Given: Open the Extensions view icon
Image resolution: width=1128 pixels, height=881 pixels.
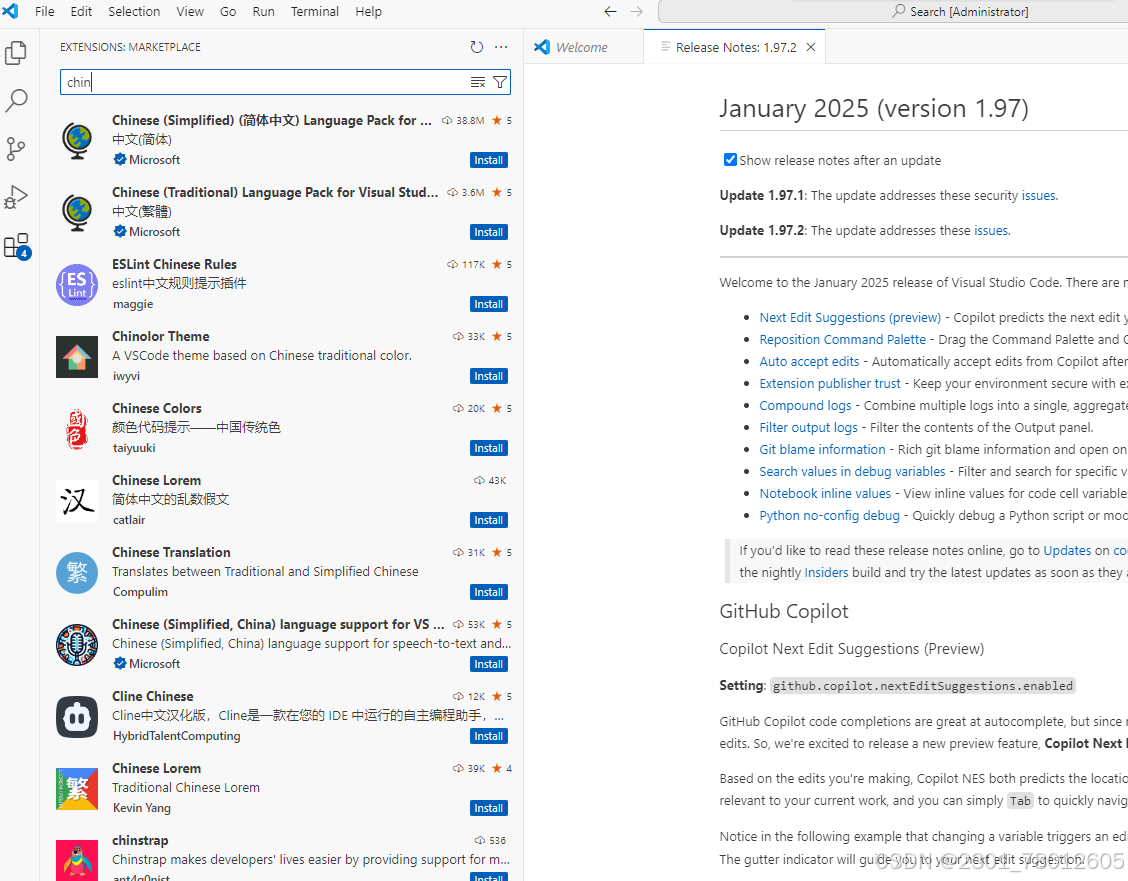Looking at the screenshot, I should pos(16,245).
